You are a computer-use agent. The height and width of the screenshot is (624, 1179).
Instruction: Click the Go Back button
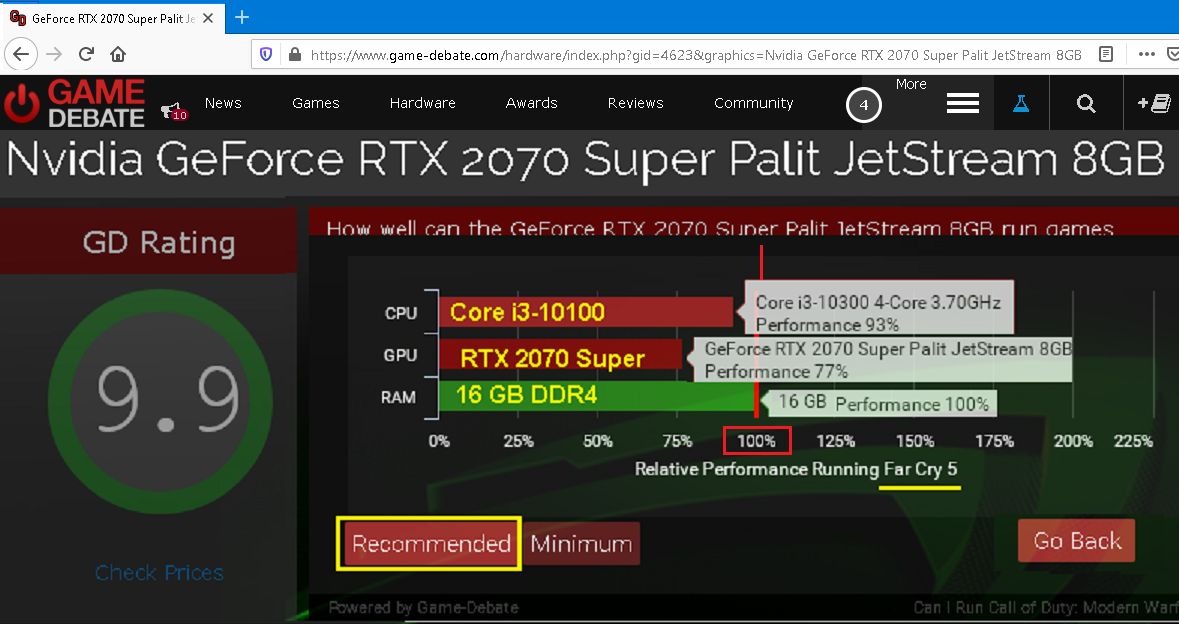pos(1077,541)
